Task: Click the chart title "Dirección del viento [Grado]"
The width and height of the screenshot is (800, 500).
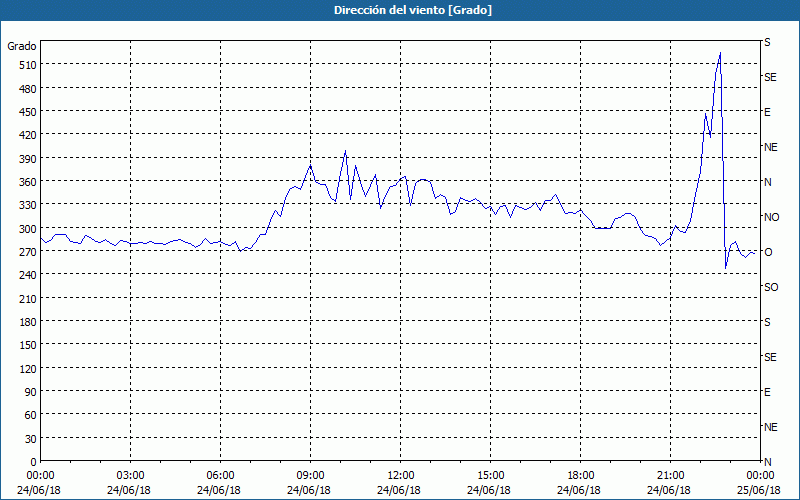Action: pos(413,10)
